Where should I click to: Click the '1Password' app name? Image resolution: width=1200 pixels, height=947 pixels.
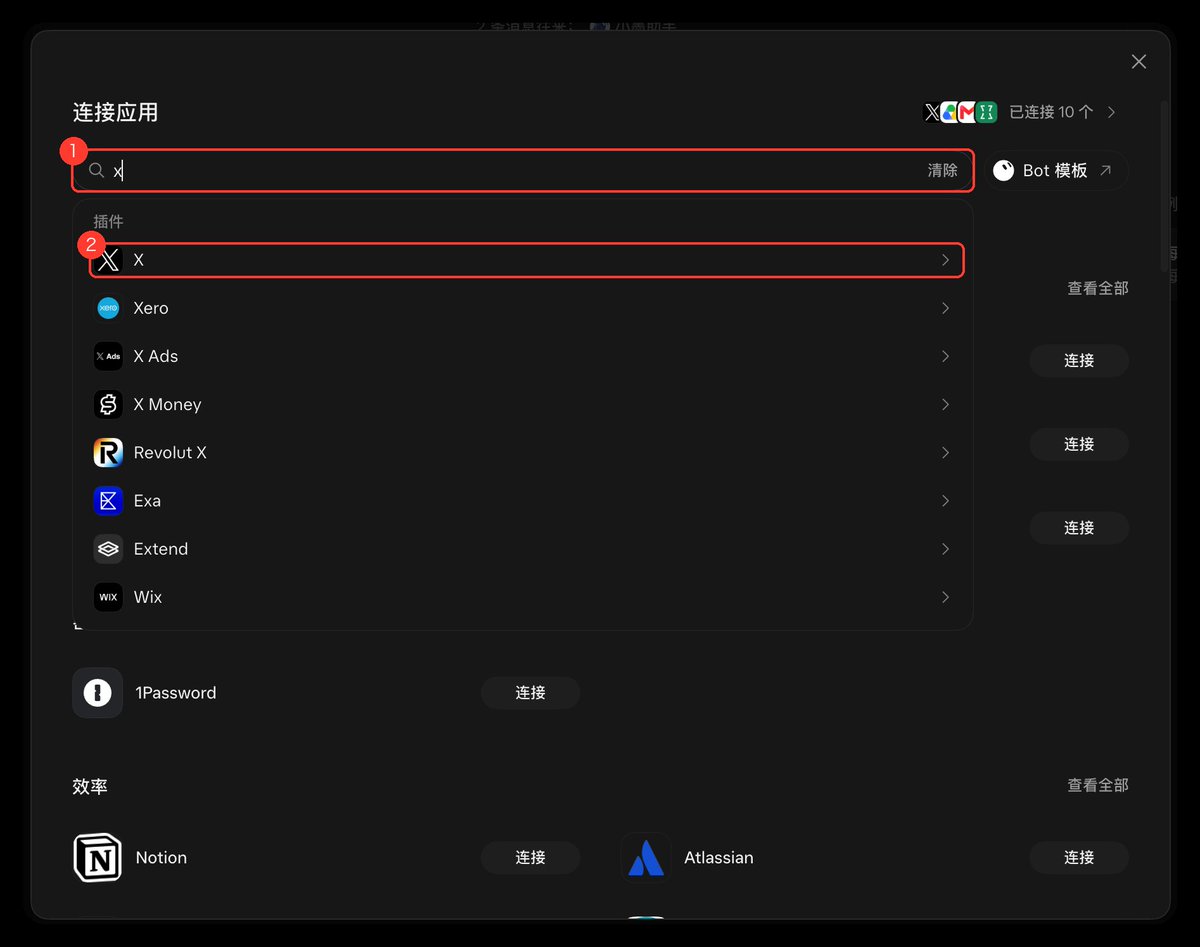click(x=176, y=693)
